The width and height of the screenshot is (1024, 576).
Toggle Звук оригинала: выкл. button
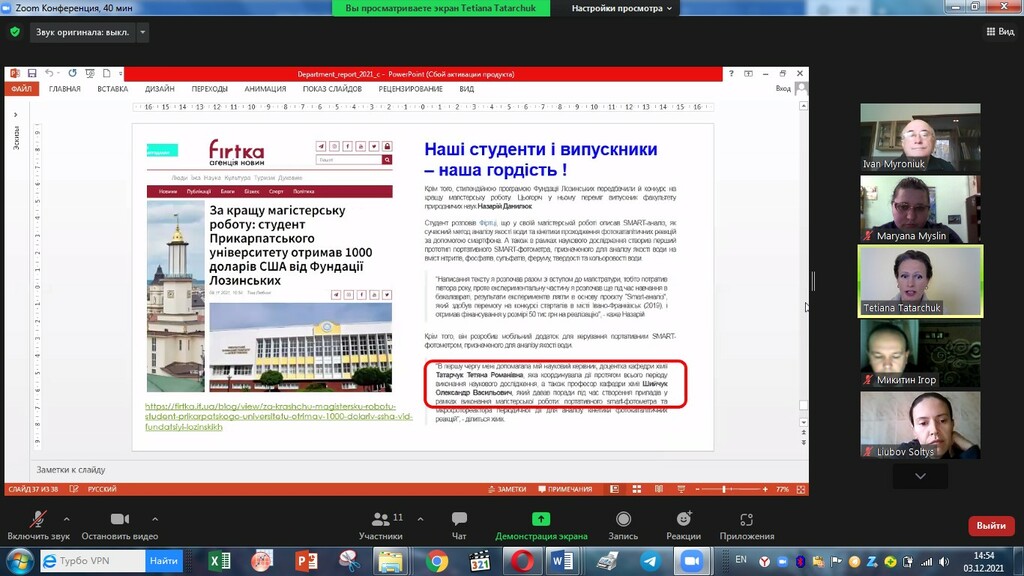pyautogui.click(x=82, y=32)
